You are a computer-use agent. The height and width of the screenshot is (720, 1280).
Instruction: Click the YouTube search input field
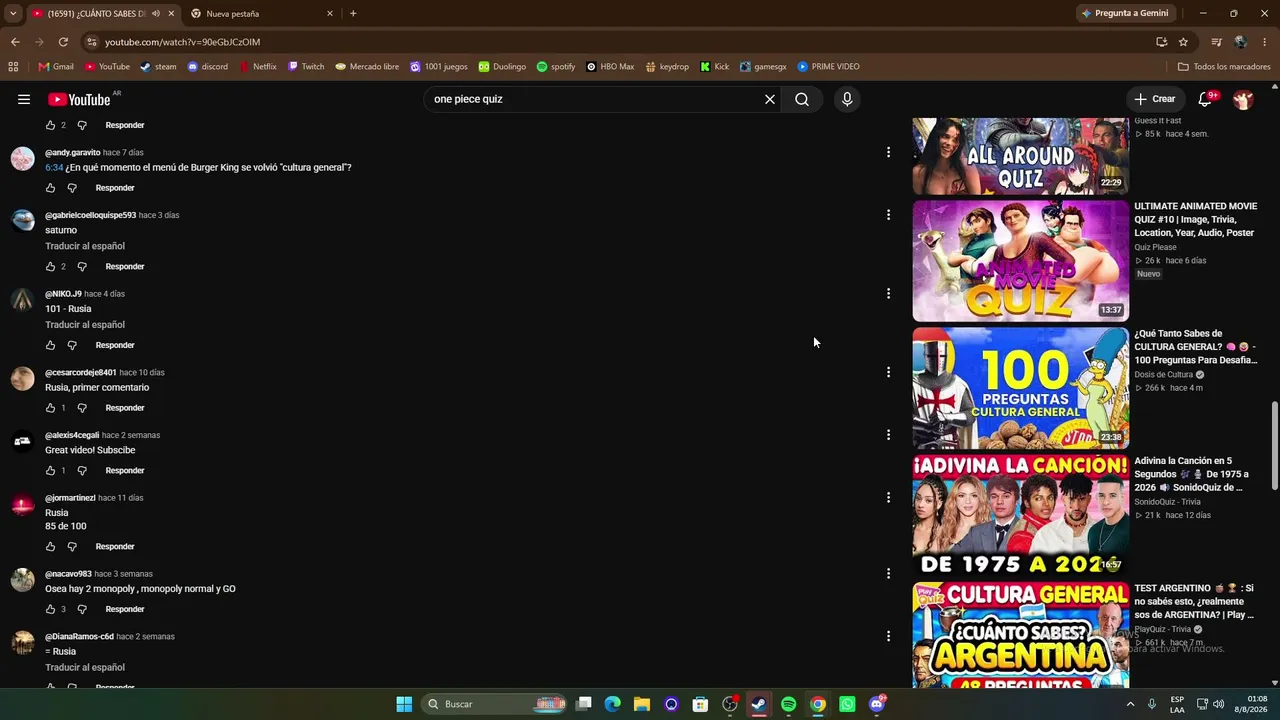590,99
